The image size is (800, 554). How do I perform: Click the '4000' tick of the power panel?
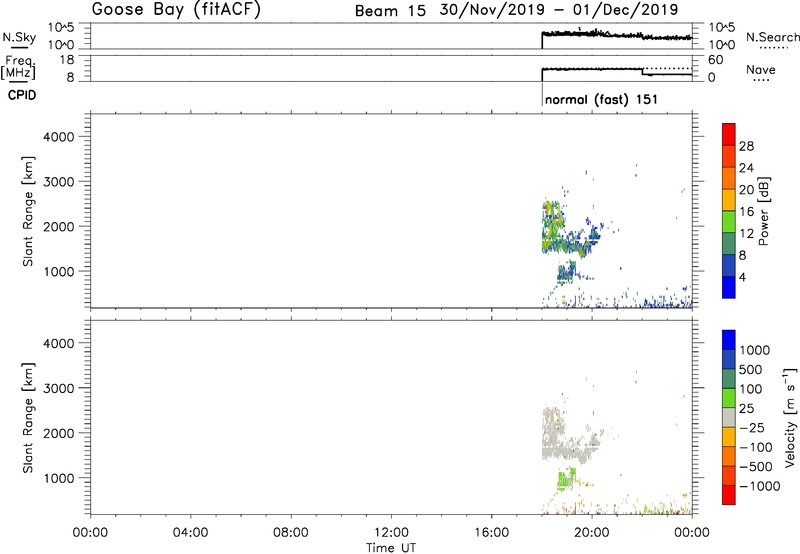click(59, 137)
